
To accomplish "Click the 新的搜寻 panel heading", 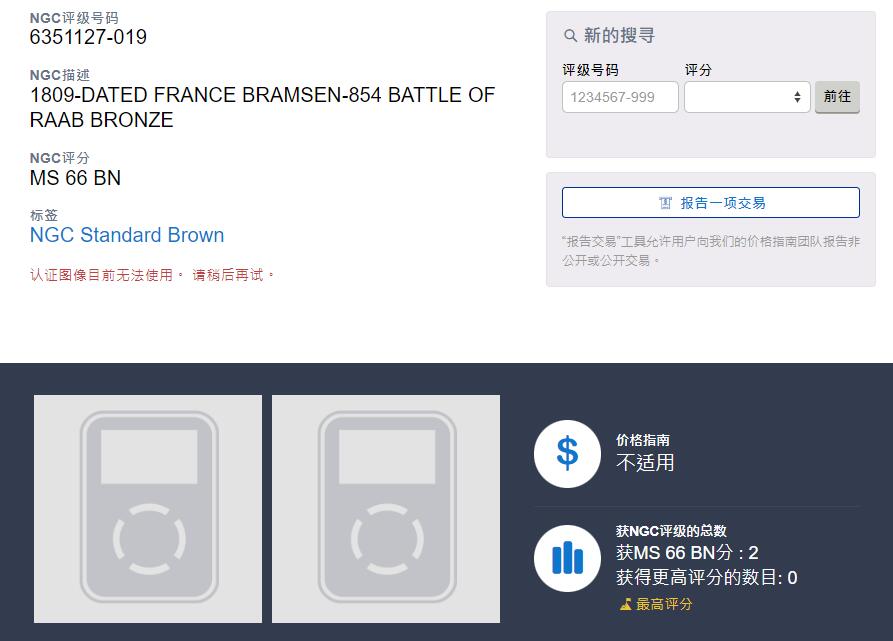I will click(x=619, y=36).
